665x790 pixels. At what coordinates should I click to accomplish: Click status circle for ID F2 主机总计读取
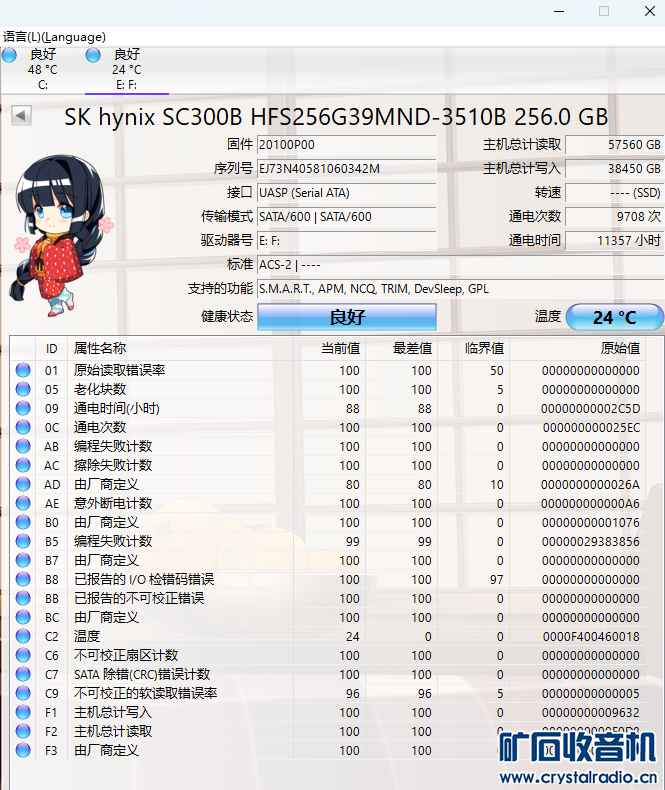click(23, 731)
